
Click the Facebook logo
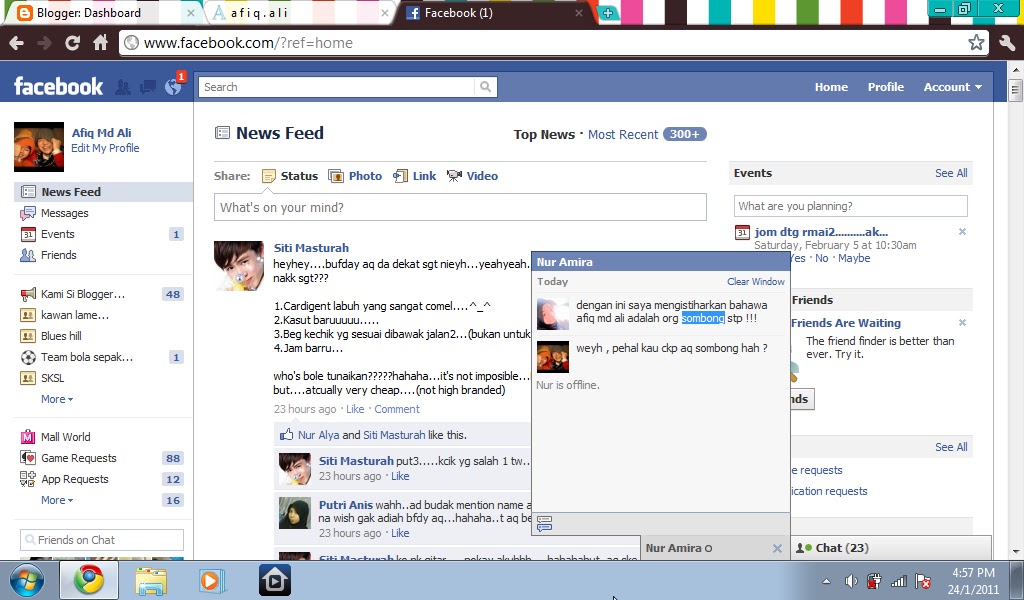pos(58,86)
